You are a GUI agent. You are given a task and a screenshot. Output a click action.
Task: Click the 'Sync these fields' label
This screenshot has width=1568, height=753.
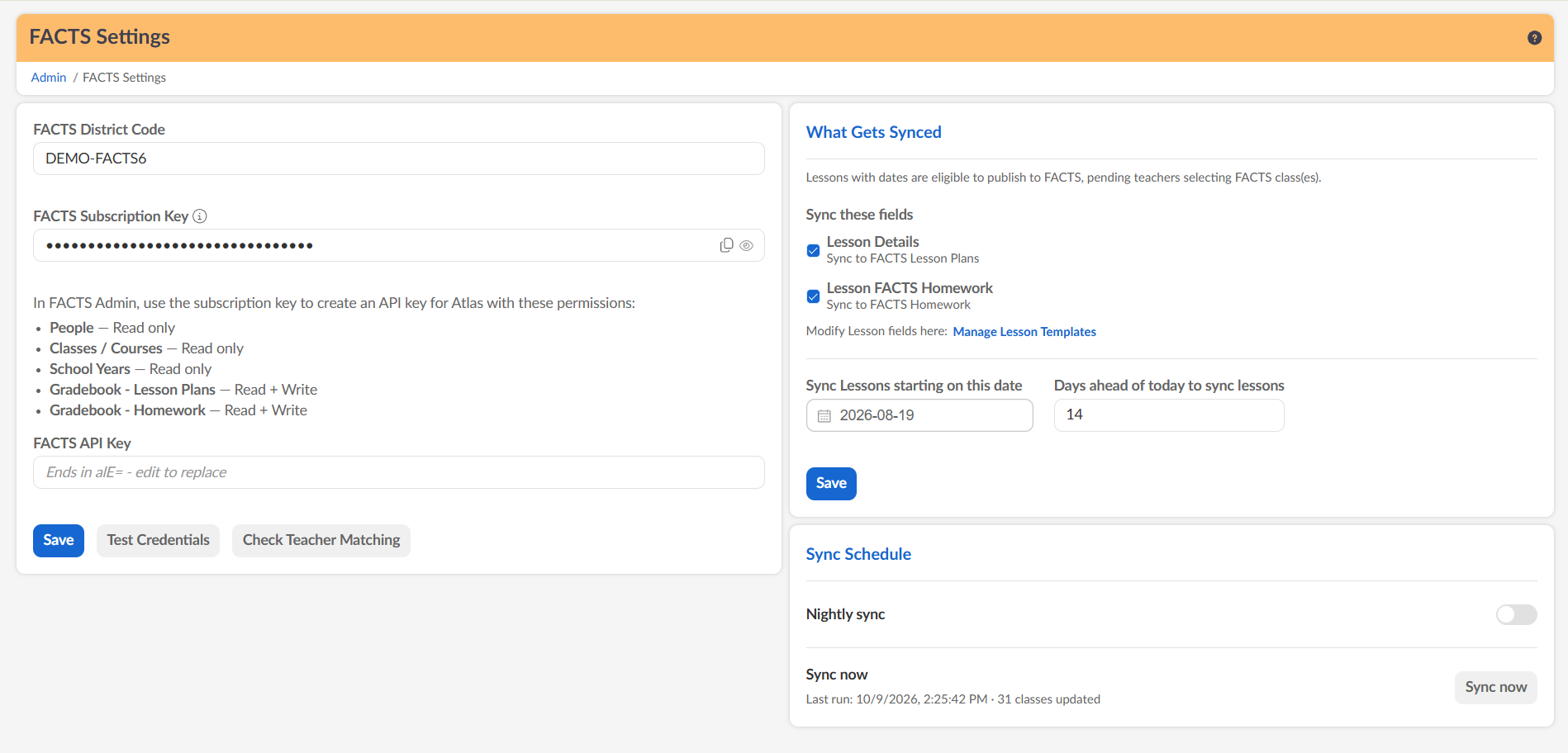(859, 215)
